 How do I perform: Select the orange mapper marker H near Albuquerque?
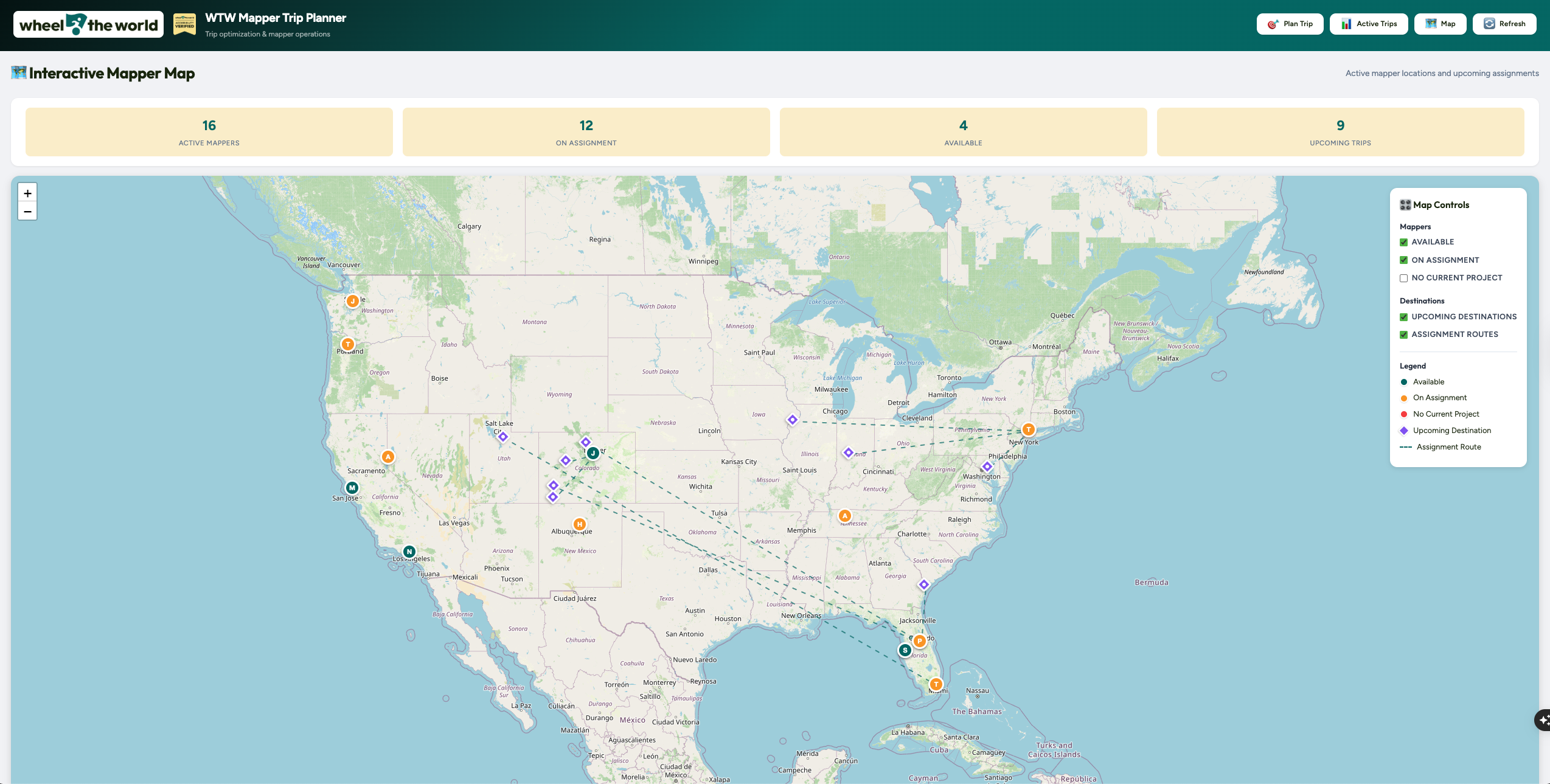click(579, 523)
